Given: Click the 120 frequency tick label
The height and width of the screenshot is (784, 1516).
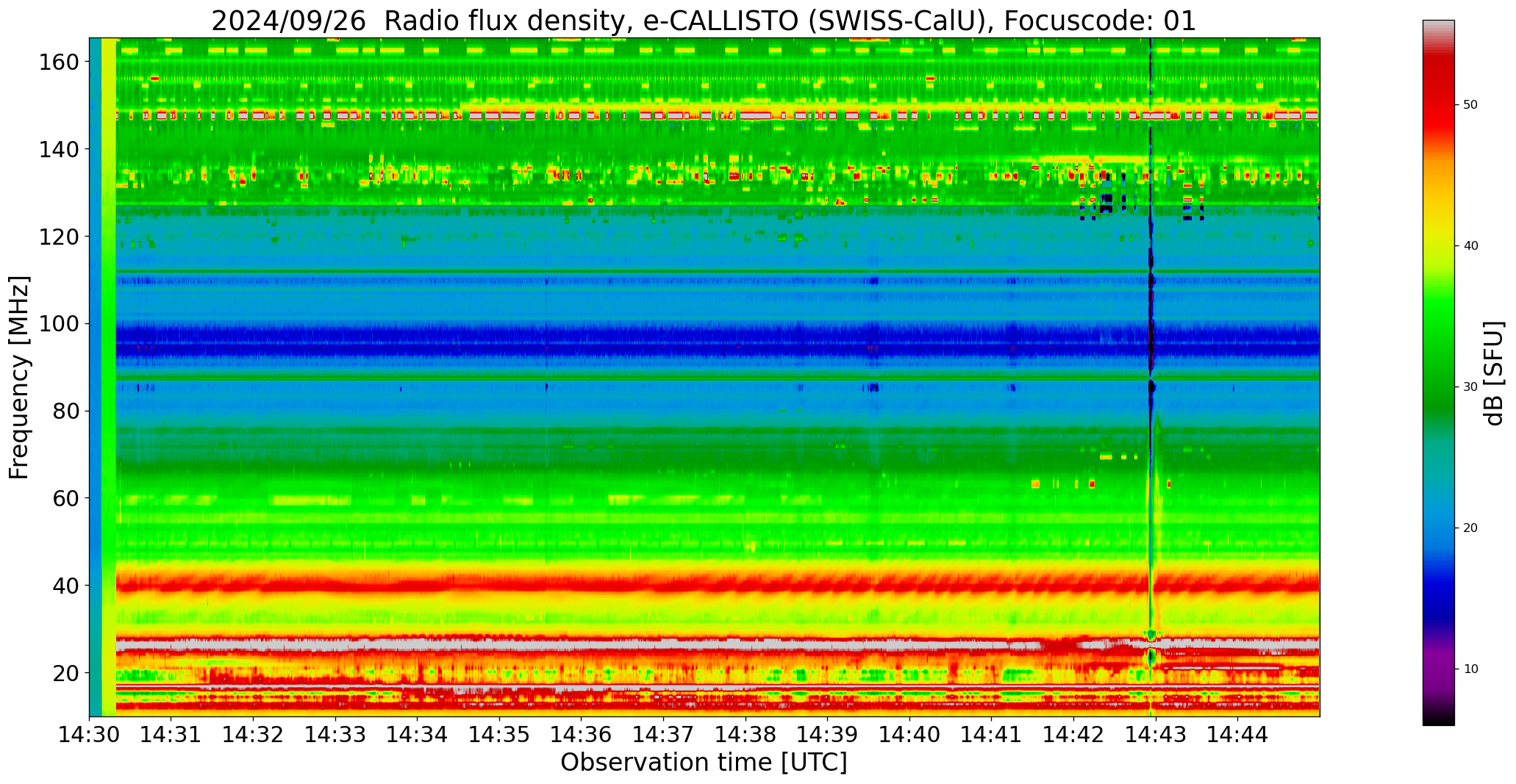Looking at the screenshot, I should [58, 237].
